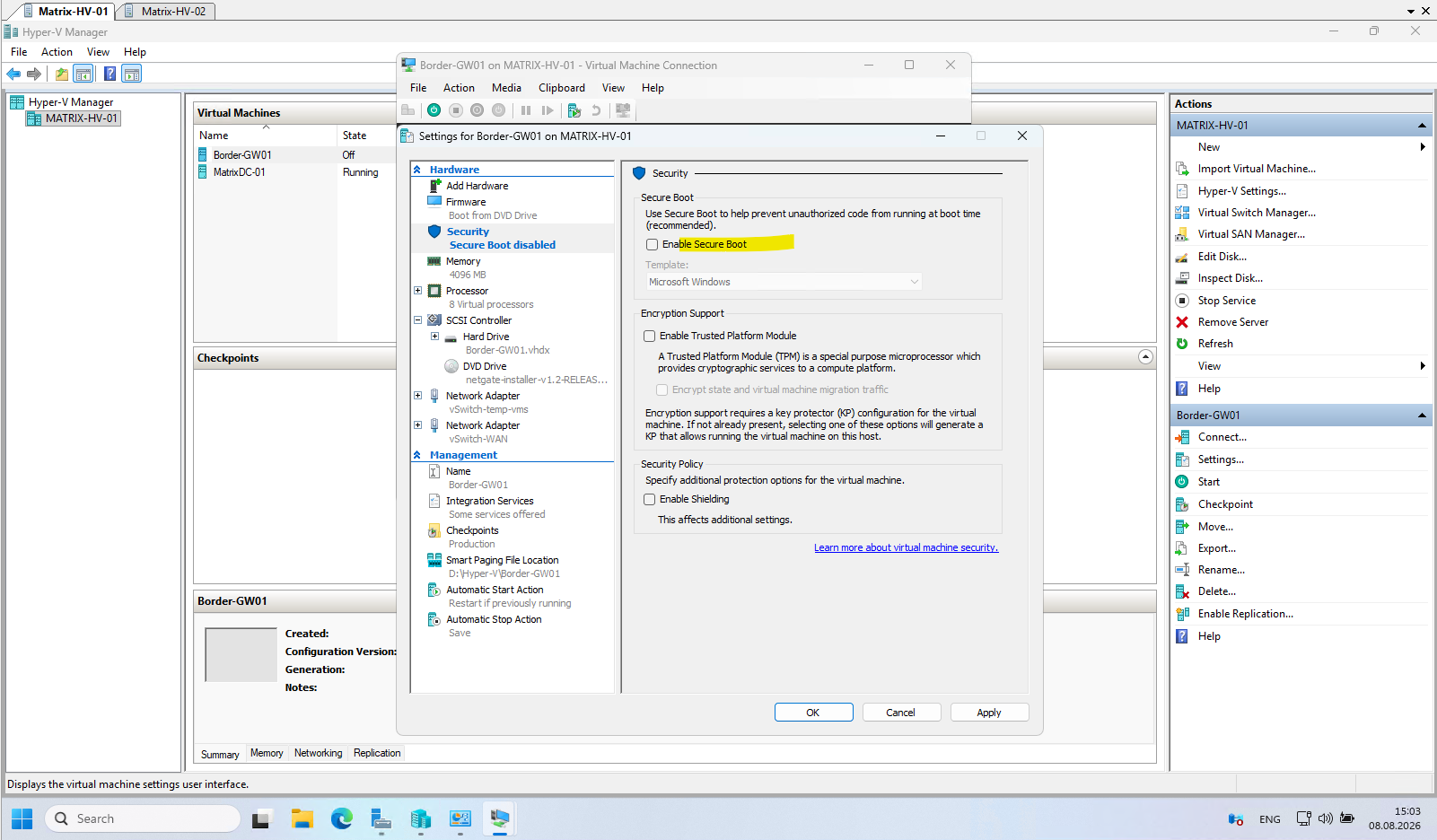Open the New submenu in Actions pane
This screenshot has height=840, width=1437.
click(1301, 147)
